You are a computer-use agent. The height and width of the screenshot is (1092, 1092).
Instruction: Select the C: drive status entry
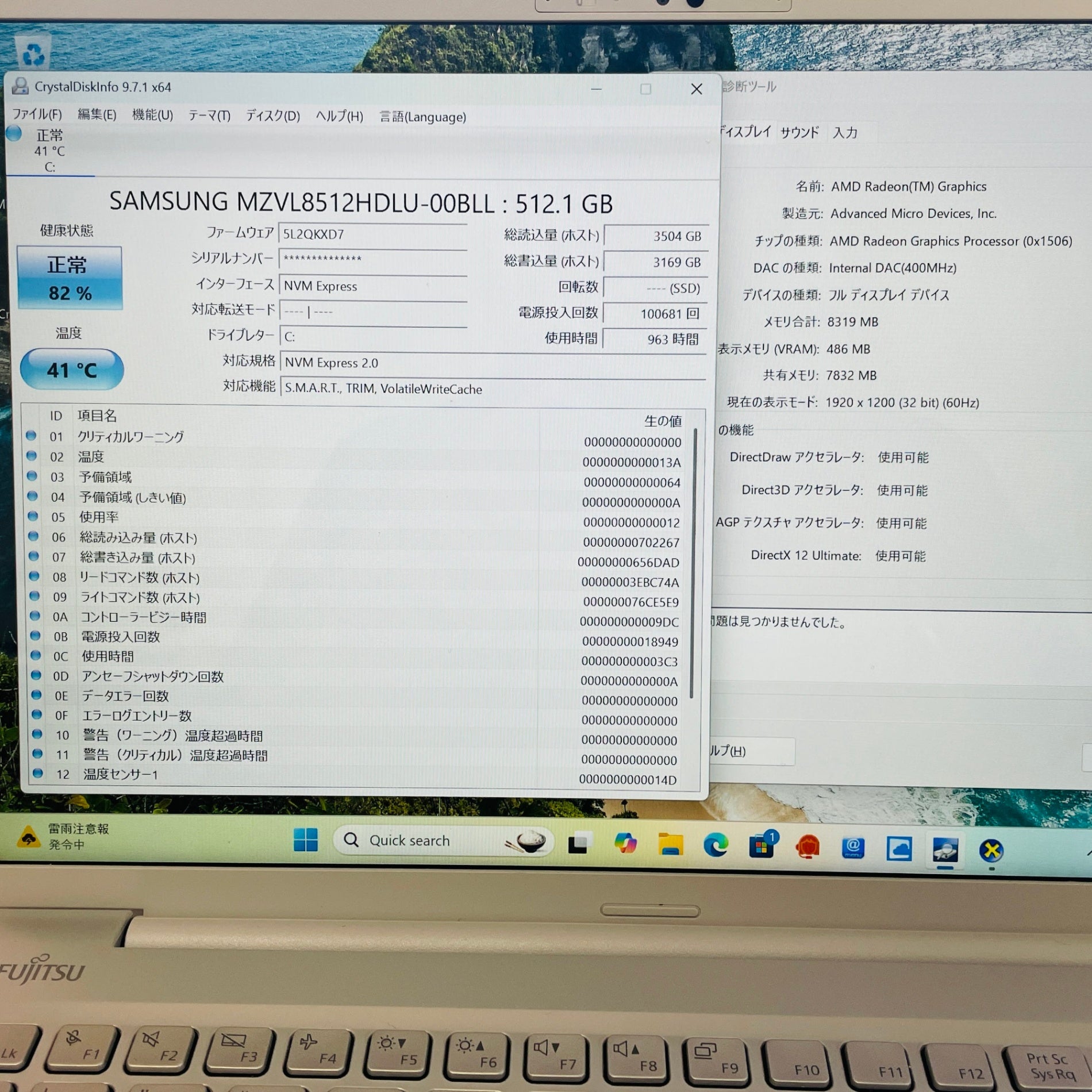click(49, 151)
